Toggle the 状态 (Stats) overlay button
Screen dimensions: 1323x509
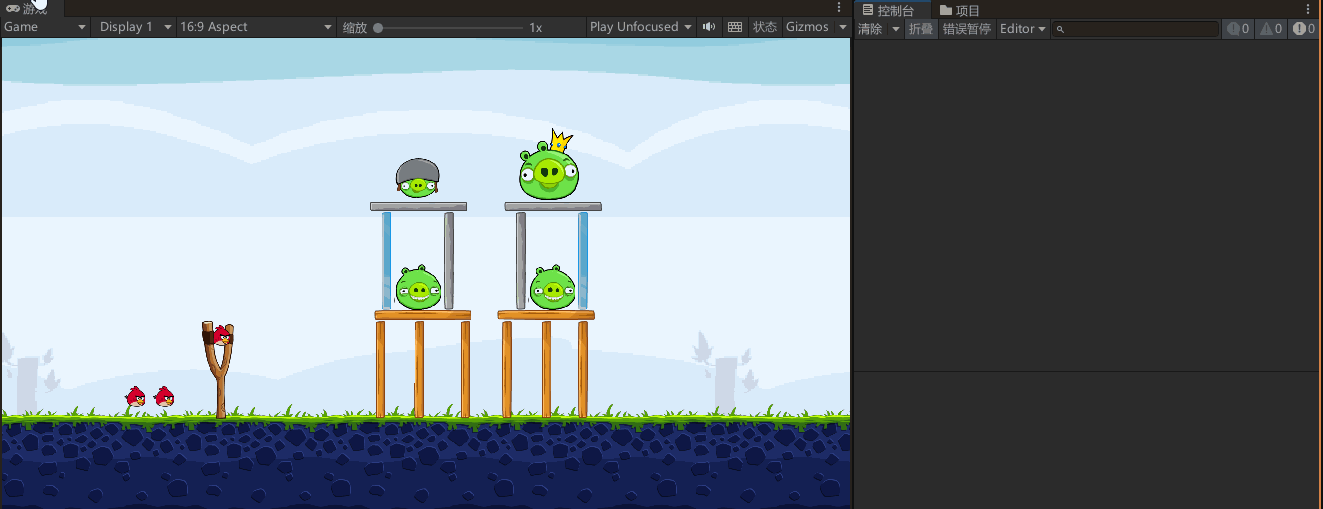click(765, 27)
